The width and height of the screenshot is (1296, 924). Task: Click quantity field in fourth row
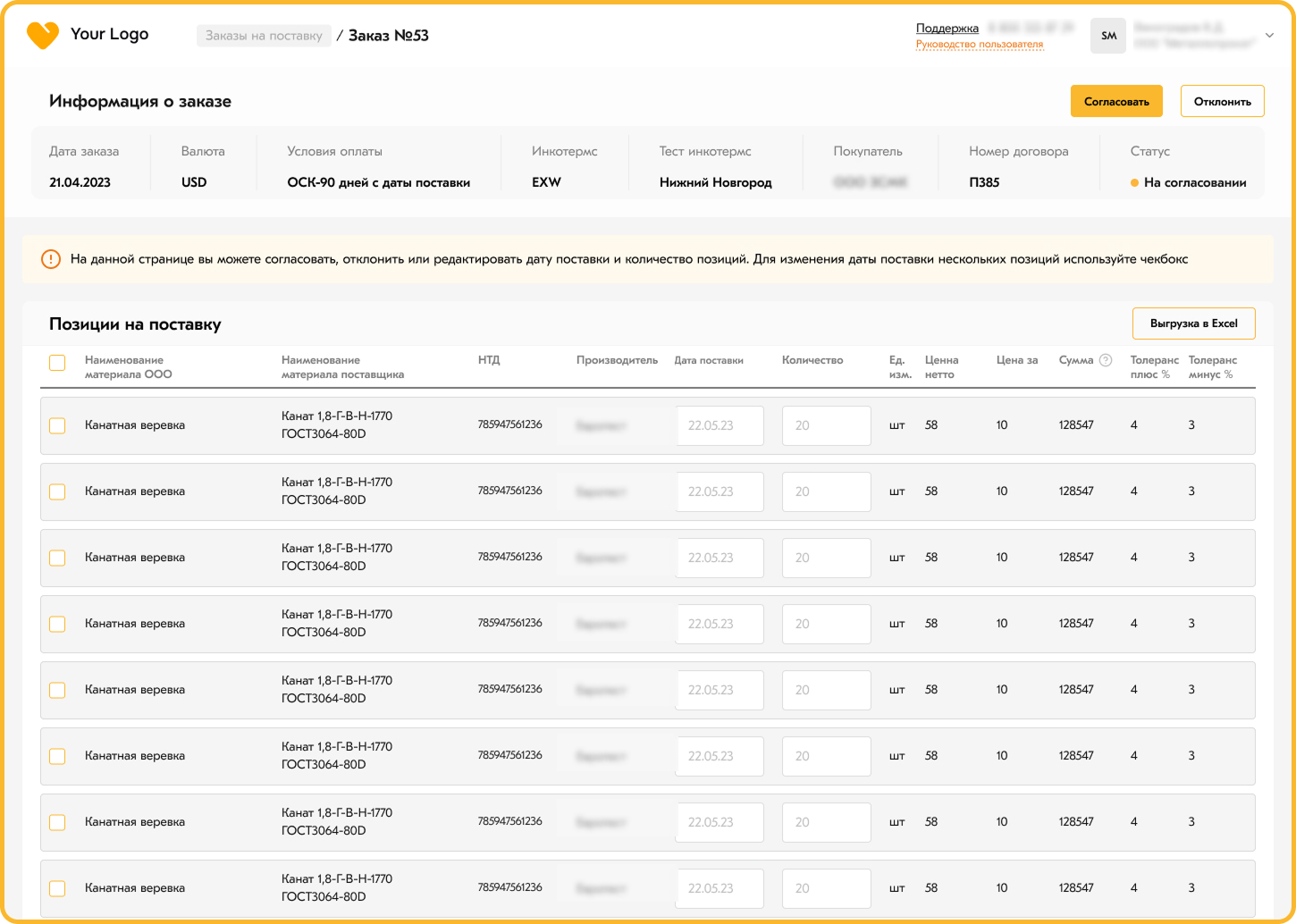point(826,624)
